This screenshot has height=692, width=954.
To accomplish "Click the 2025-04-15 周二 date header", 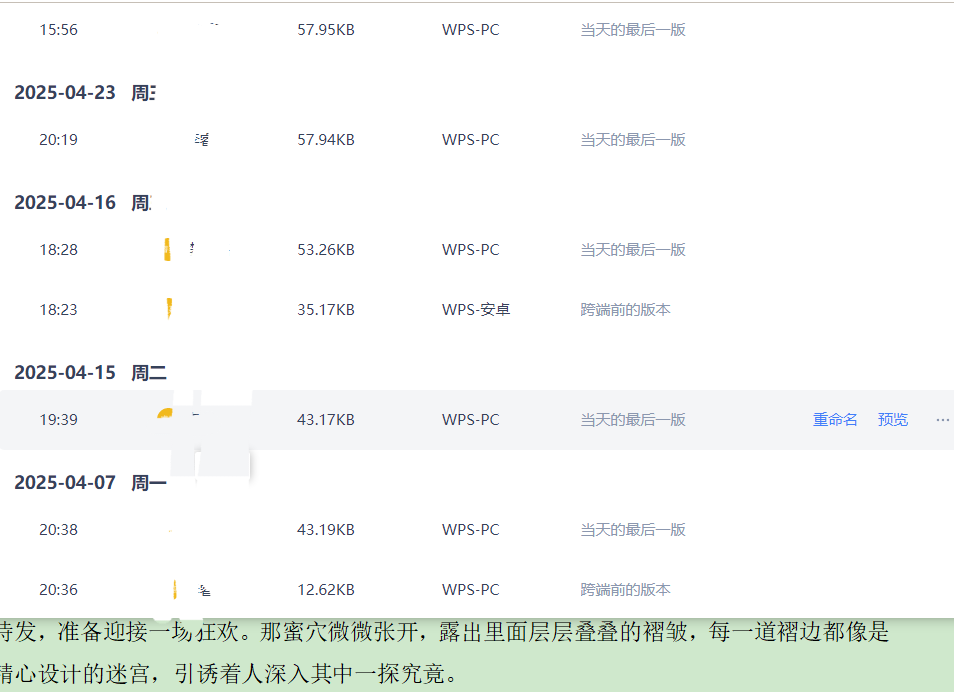I will pos(90,373).
